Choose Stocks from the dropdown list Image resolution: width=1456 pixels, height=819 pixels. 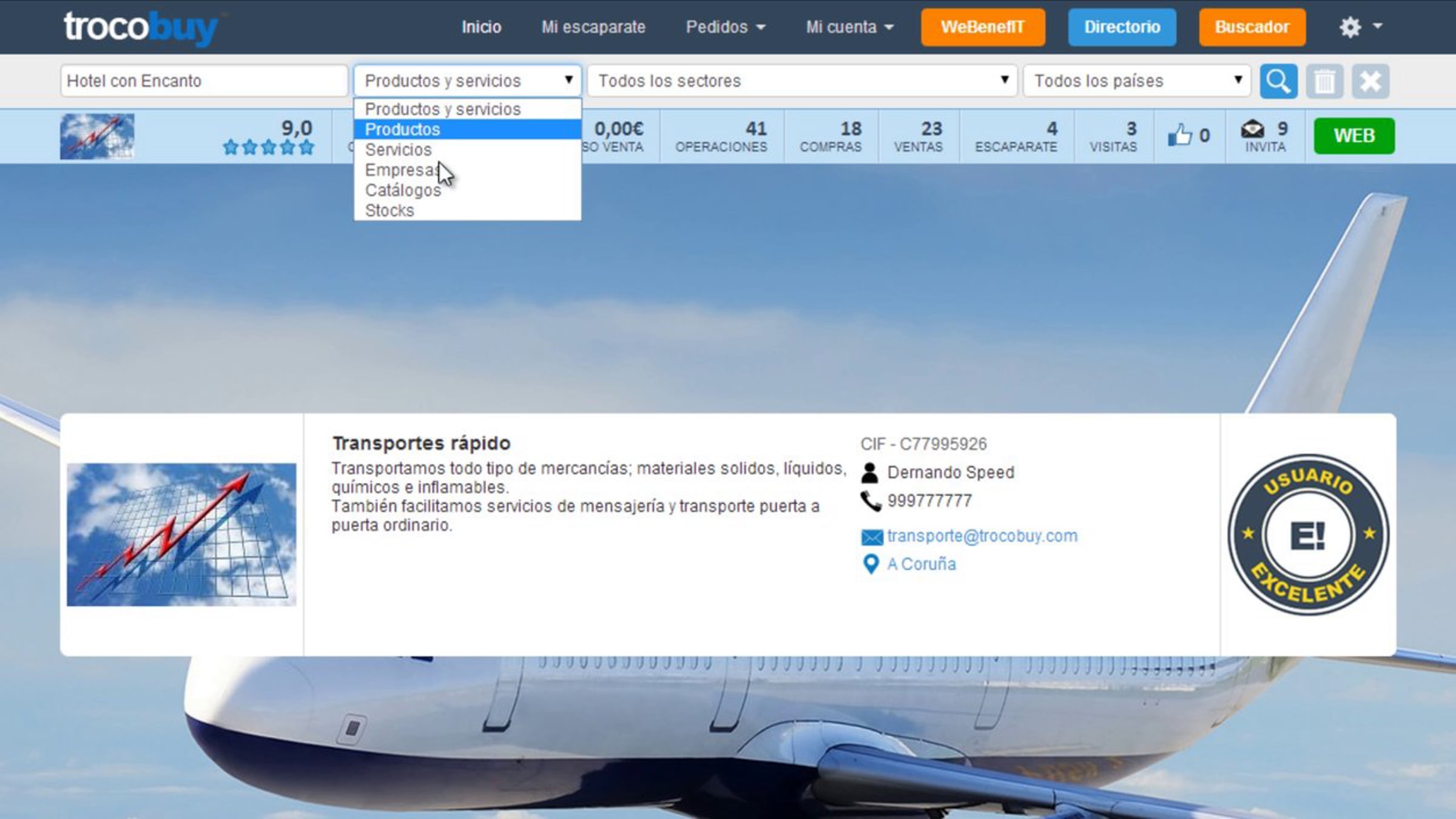389,211
